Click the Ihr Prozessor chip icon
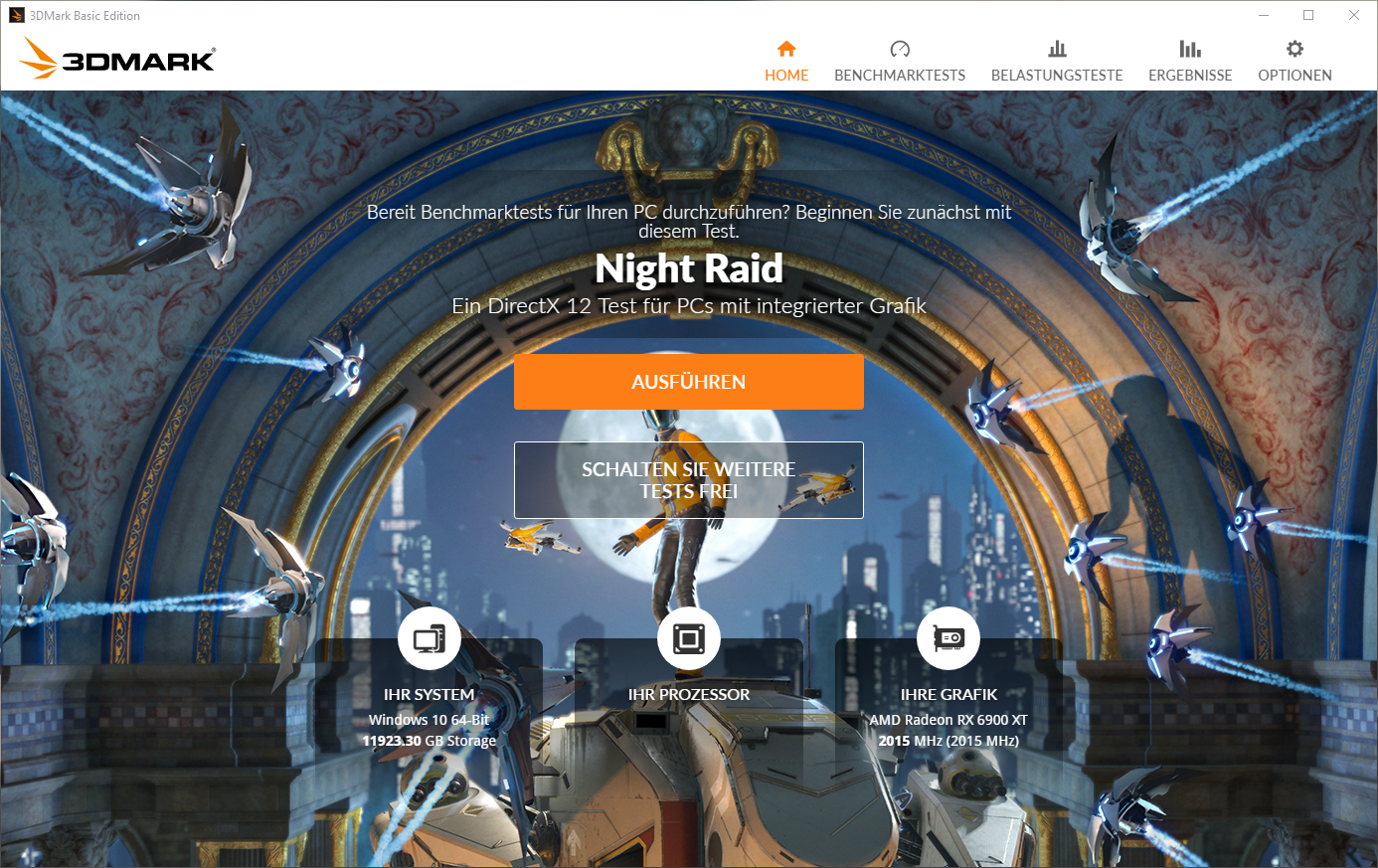 pyautogui.click(x=689, y=638)
